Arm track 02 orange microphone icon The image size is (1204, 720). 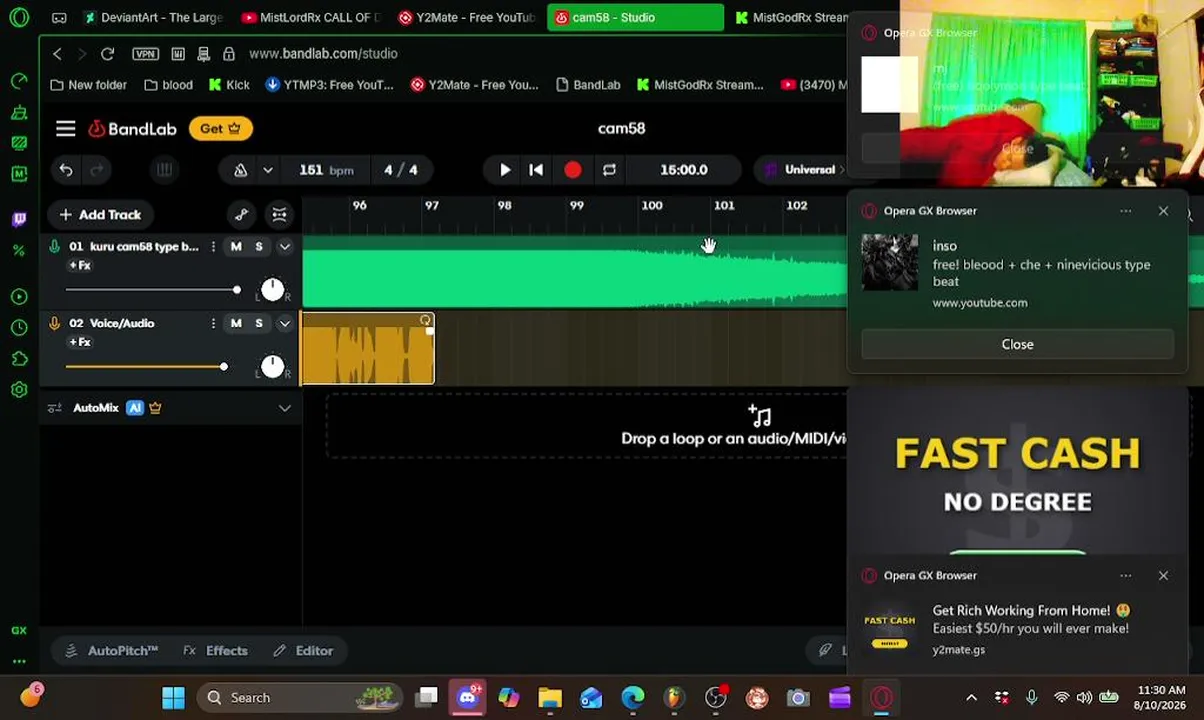[x=54, y=323]
